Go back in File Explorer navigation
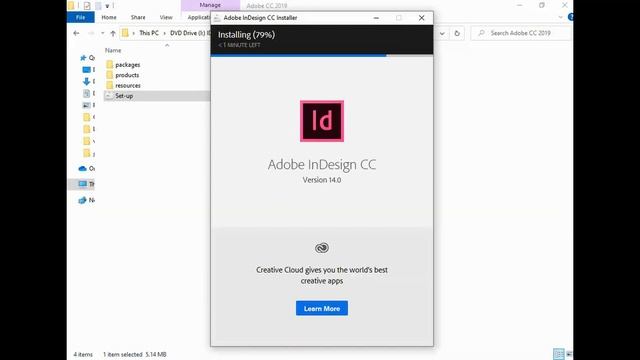The image size is (640, 360). [x=76, y=33]
